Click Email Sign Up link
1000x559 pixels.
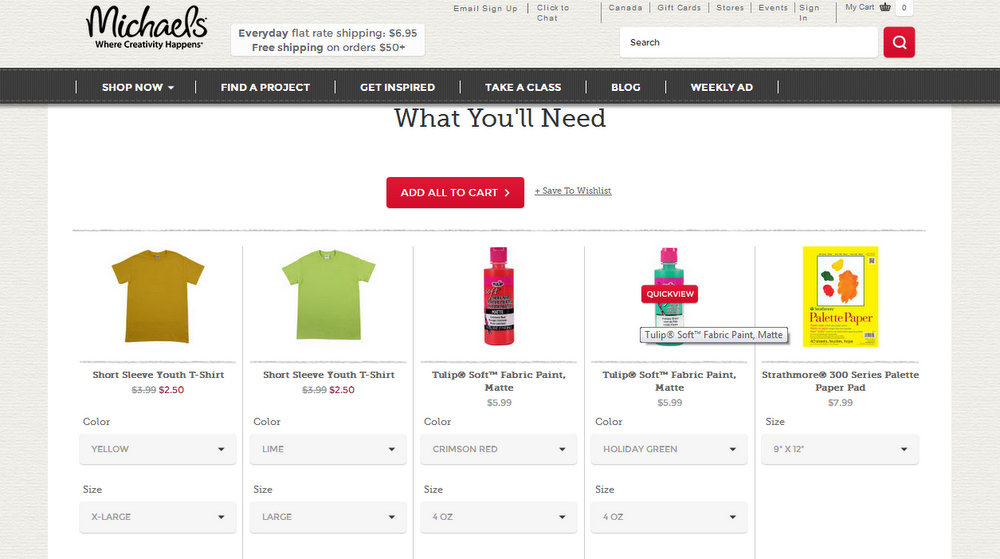click(x=485, y=8)
